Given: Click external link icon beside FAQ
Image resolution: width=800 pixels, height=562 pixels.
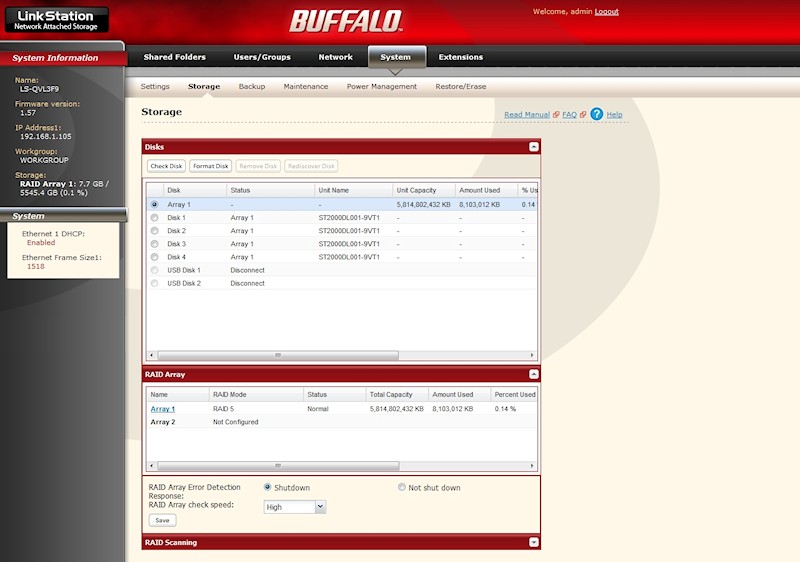Looking at the screenshot, I should [582, 115].
